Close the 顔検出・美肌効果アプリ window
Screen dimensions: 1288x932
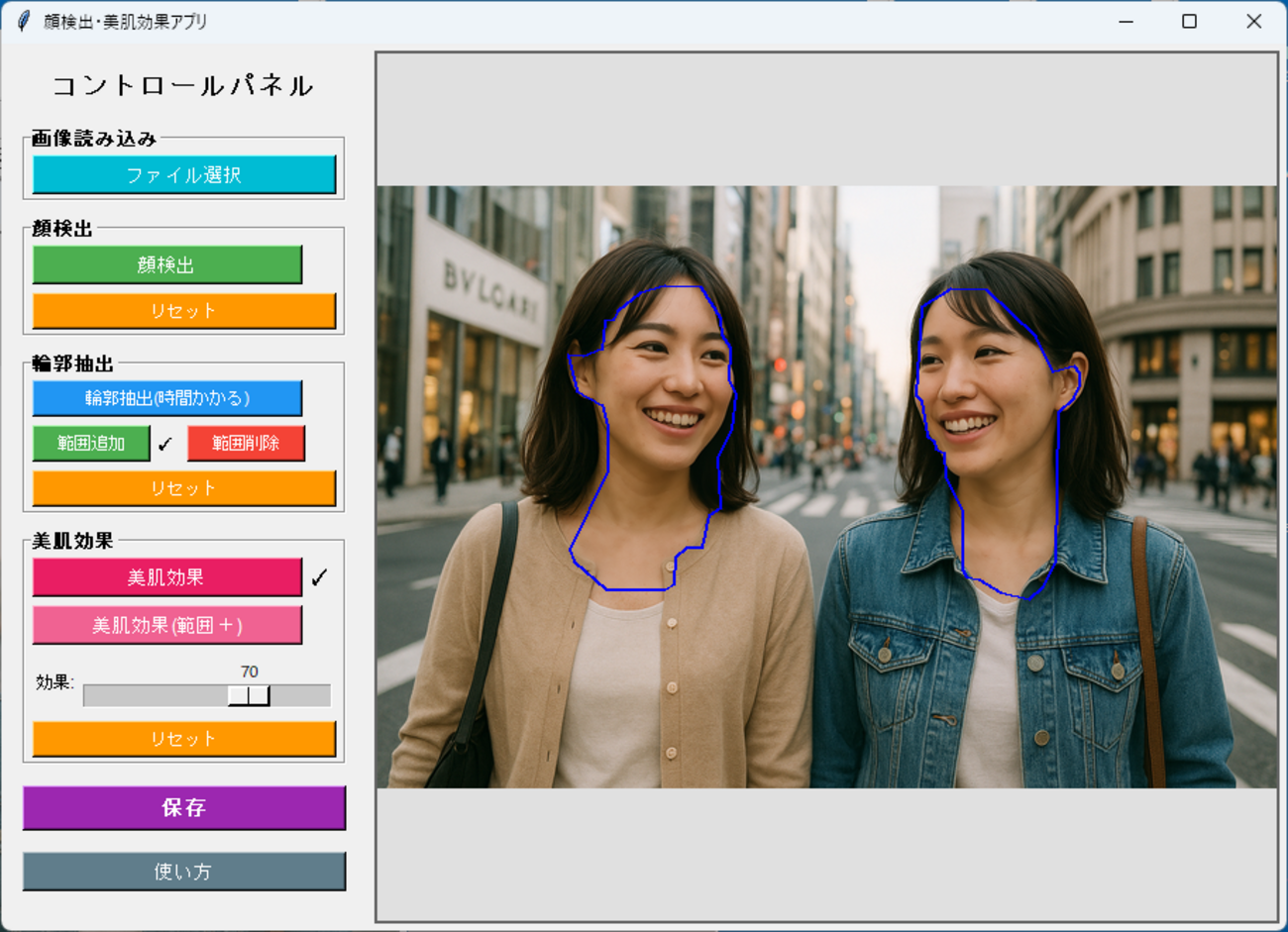point(1253,21)
